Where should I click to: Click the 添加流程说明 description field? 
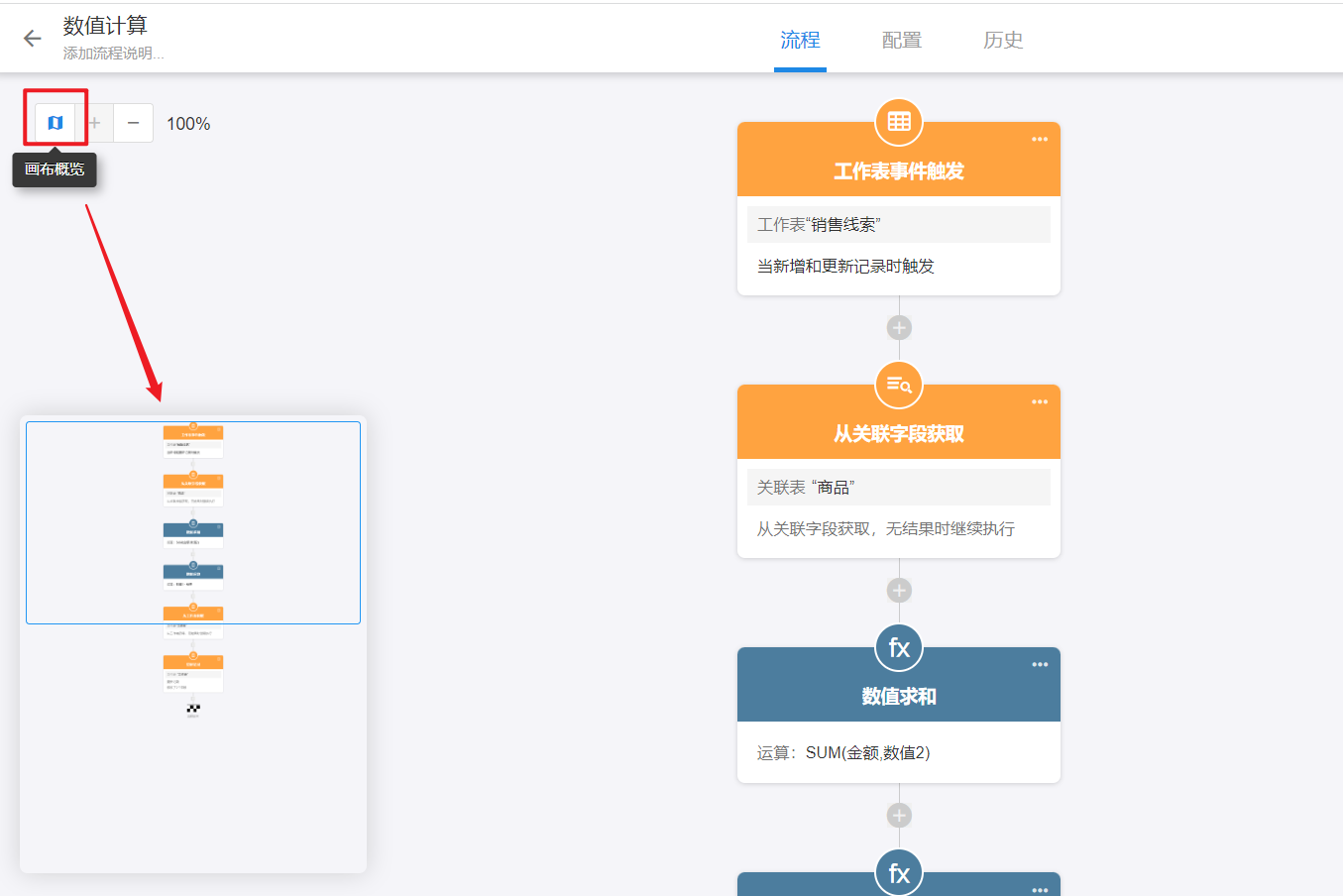[x=114, y=54]
